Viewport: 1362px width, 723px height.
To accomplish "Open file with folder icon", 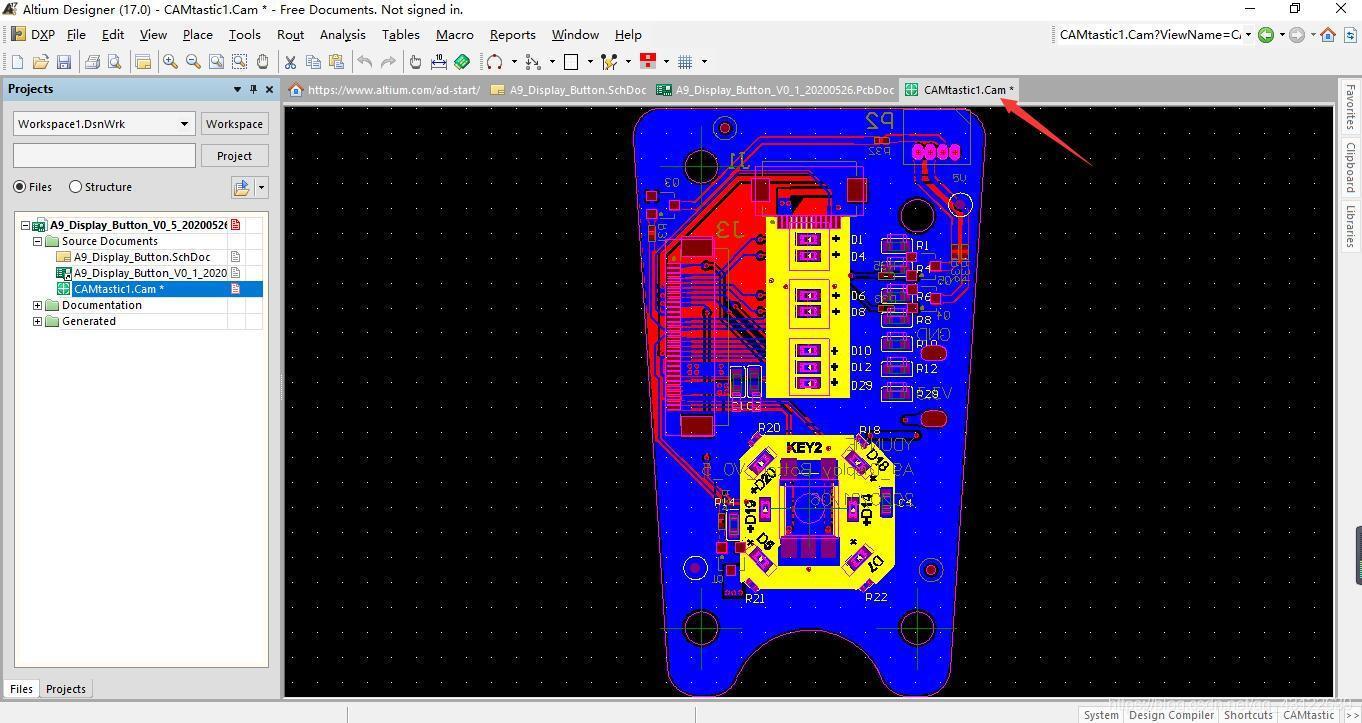I will click(x=40, y=62).
